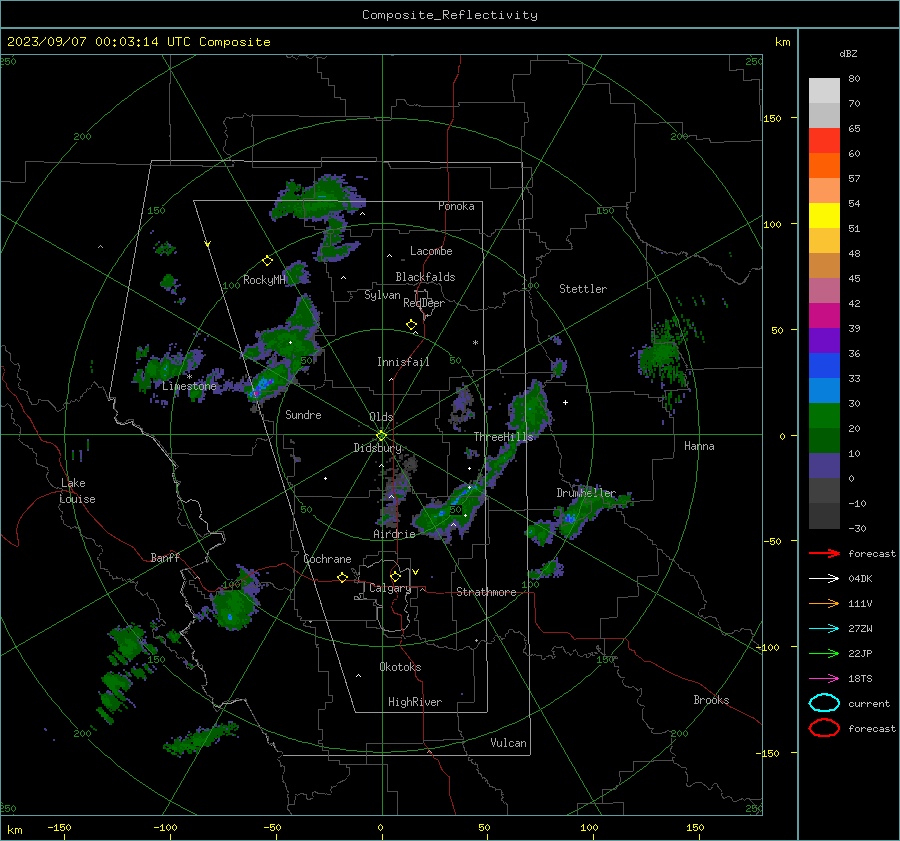The image size is (900, 841).
Task: Pick the indigo swatch between 10 and 0 dBZ
Action: pyautogui.click(x=824, y=465)
